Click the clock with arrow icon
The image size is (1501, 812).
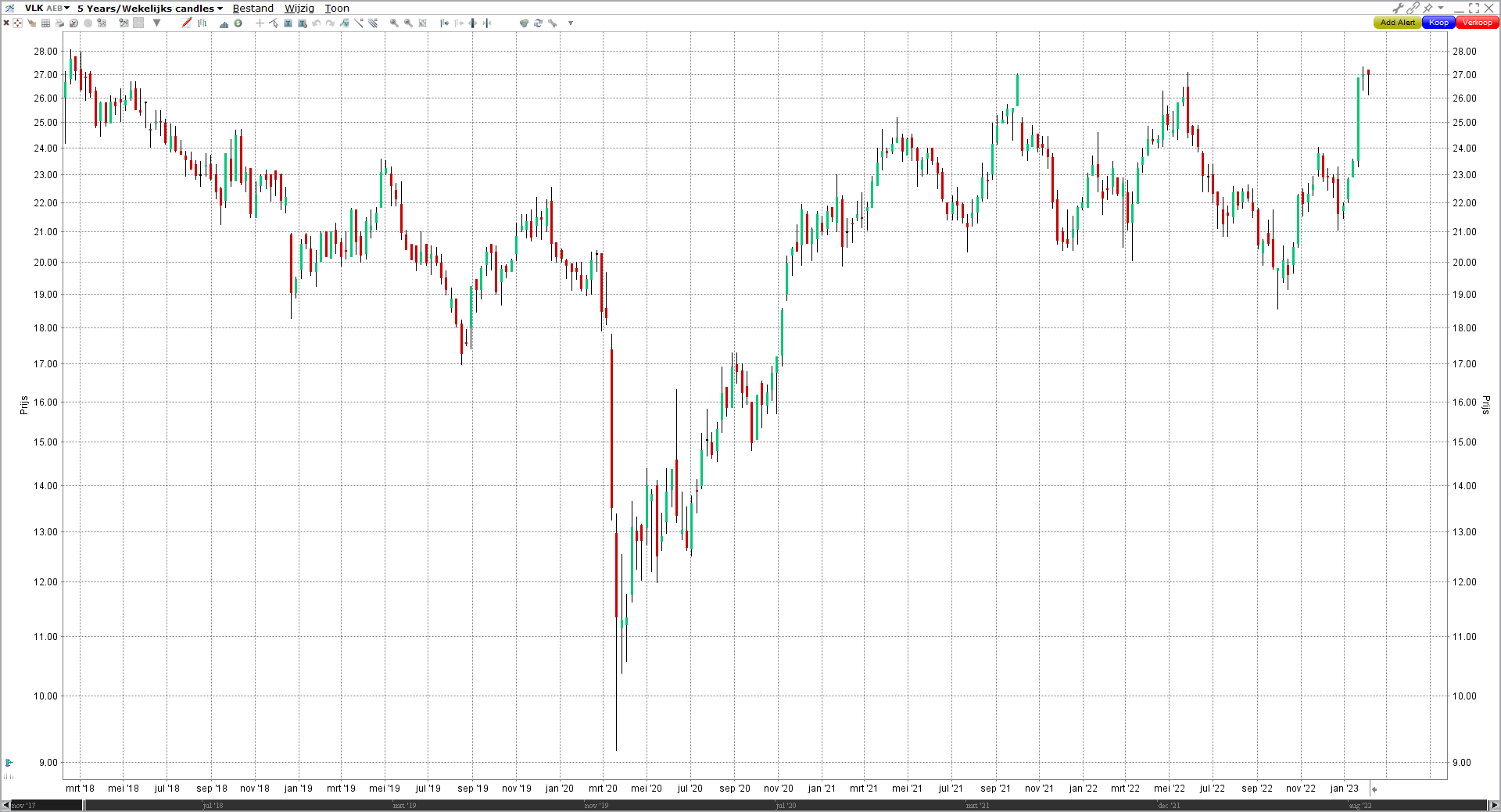pos(73,23)
